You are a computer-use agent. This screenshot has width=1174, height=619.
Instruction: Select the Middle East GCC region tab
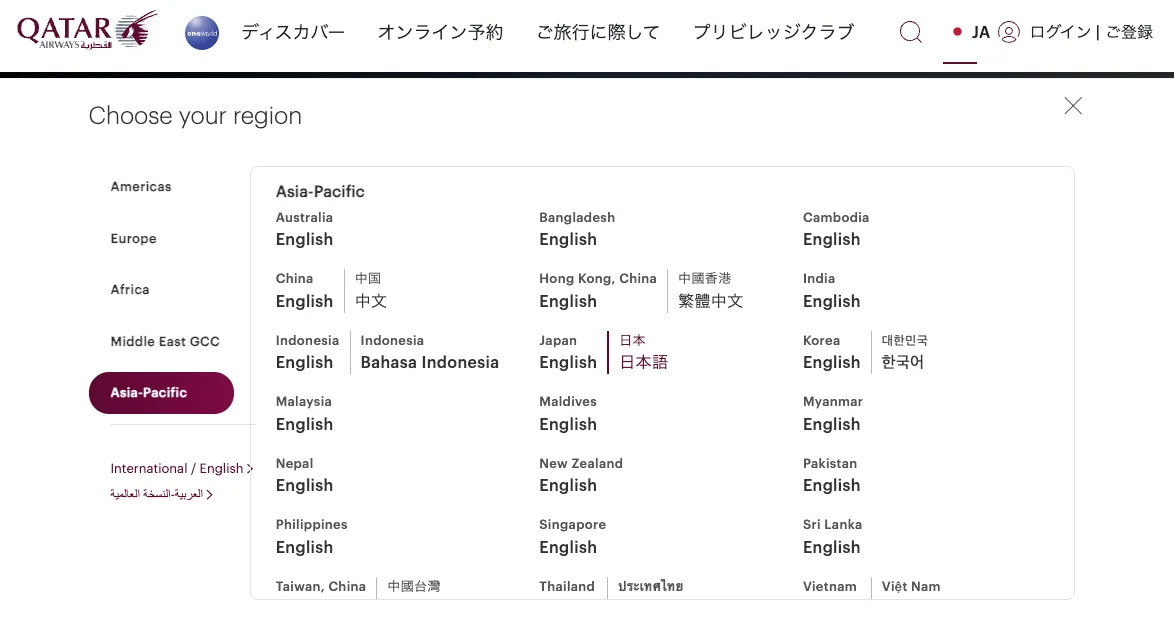165,341
